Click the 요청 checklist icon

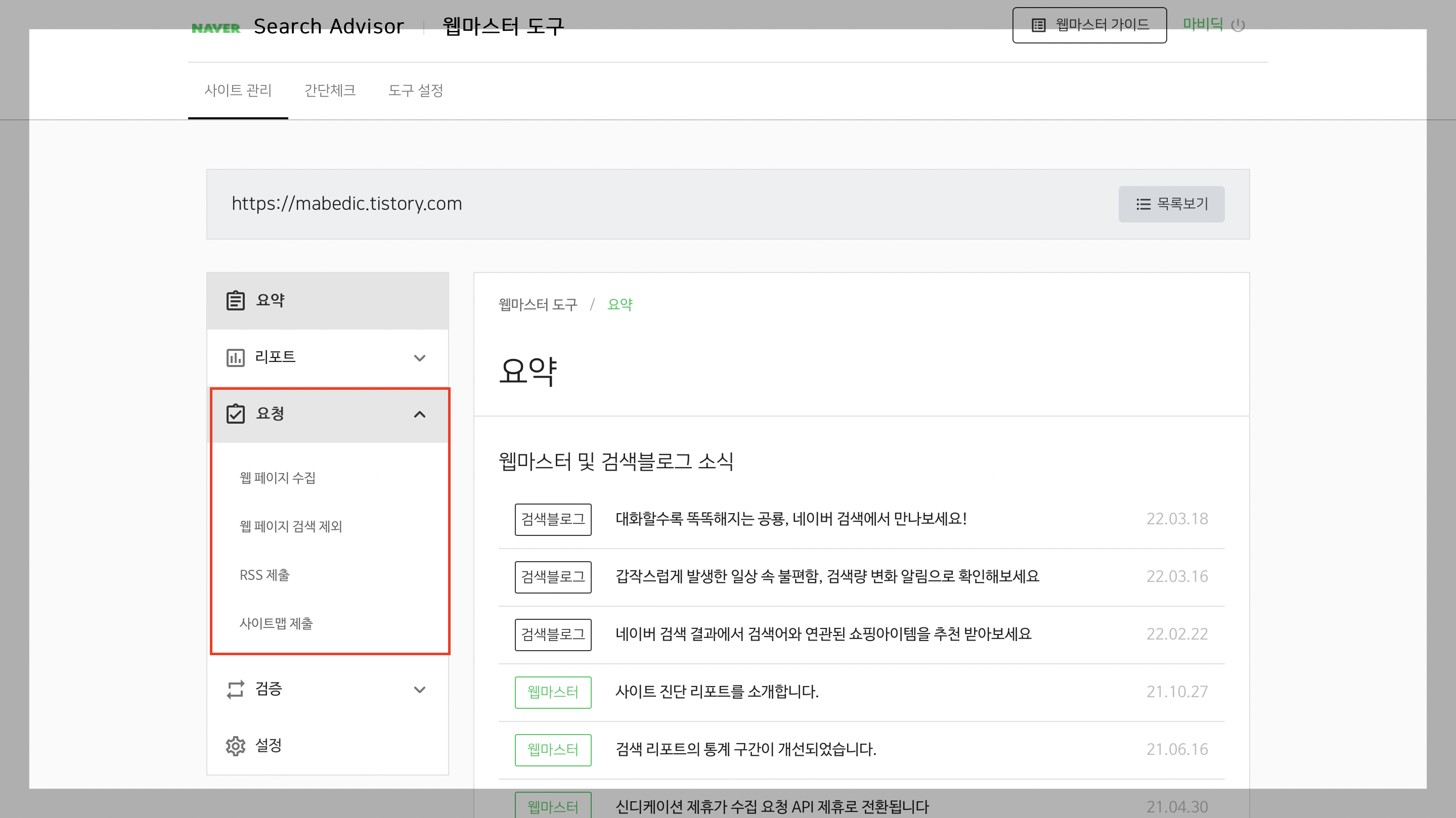point(235,414)
